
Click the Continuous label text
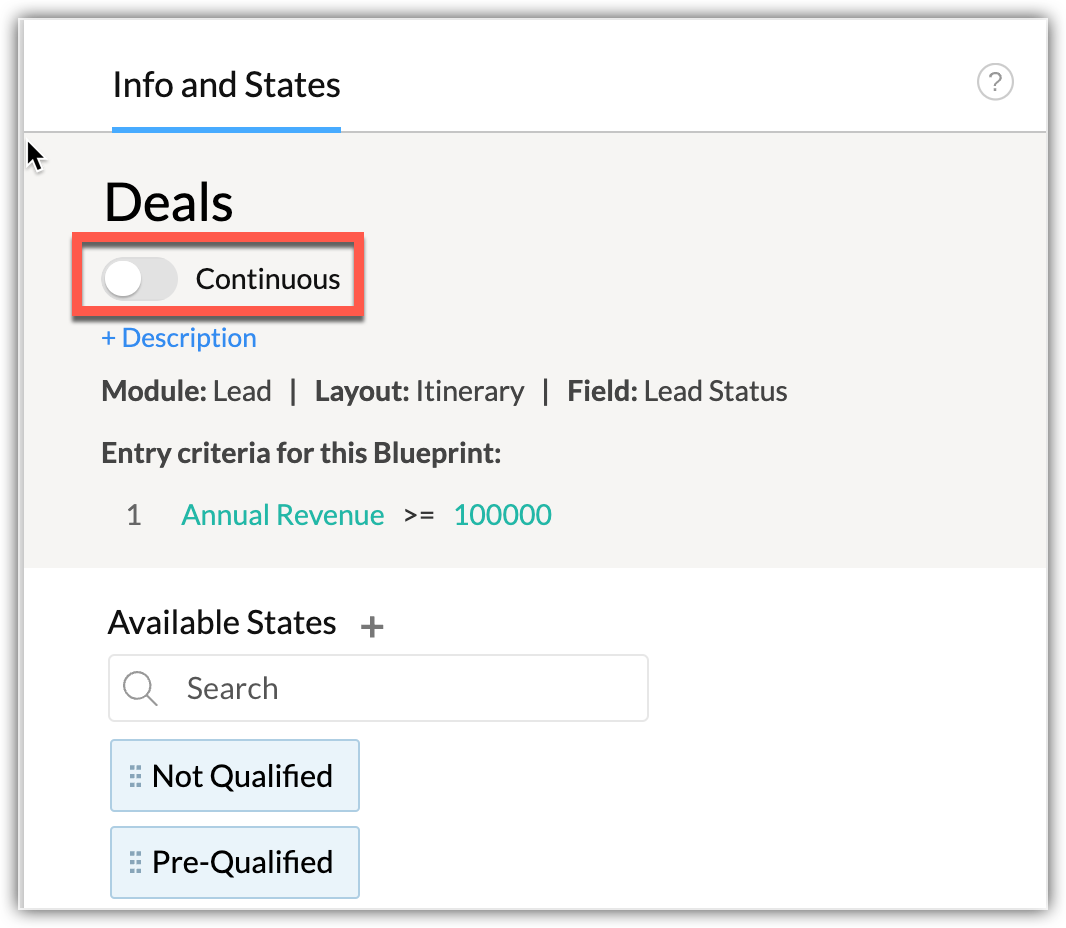pos(267,279)
